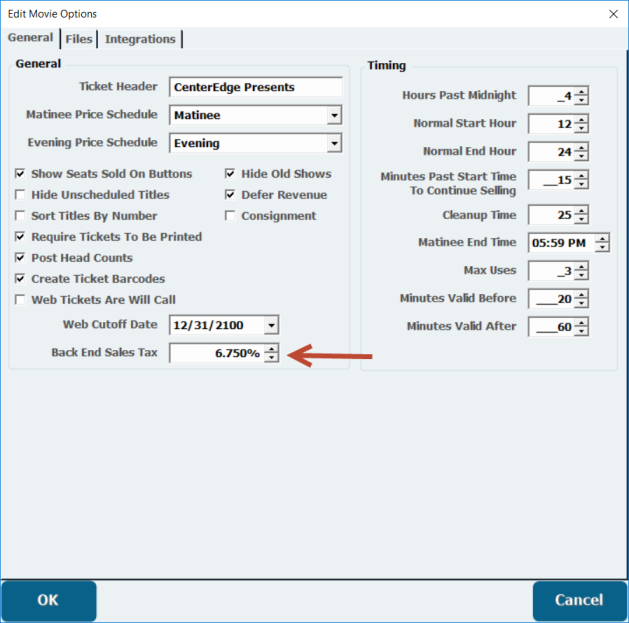Uncheck the Defer Revenue option
The image size is (629, 623).
pyautogui.click(x=231, y=195)
